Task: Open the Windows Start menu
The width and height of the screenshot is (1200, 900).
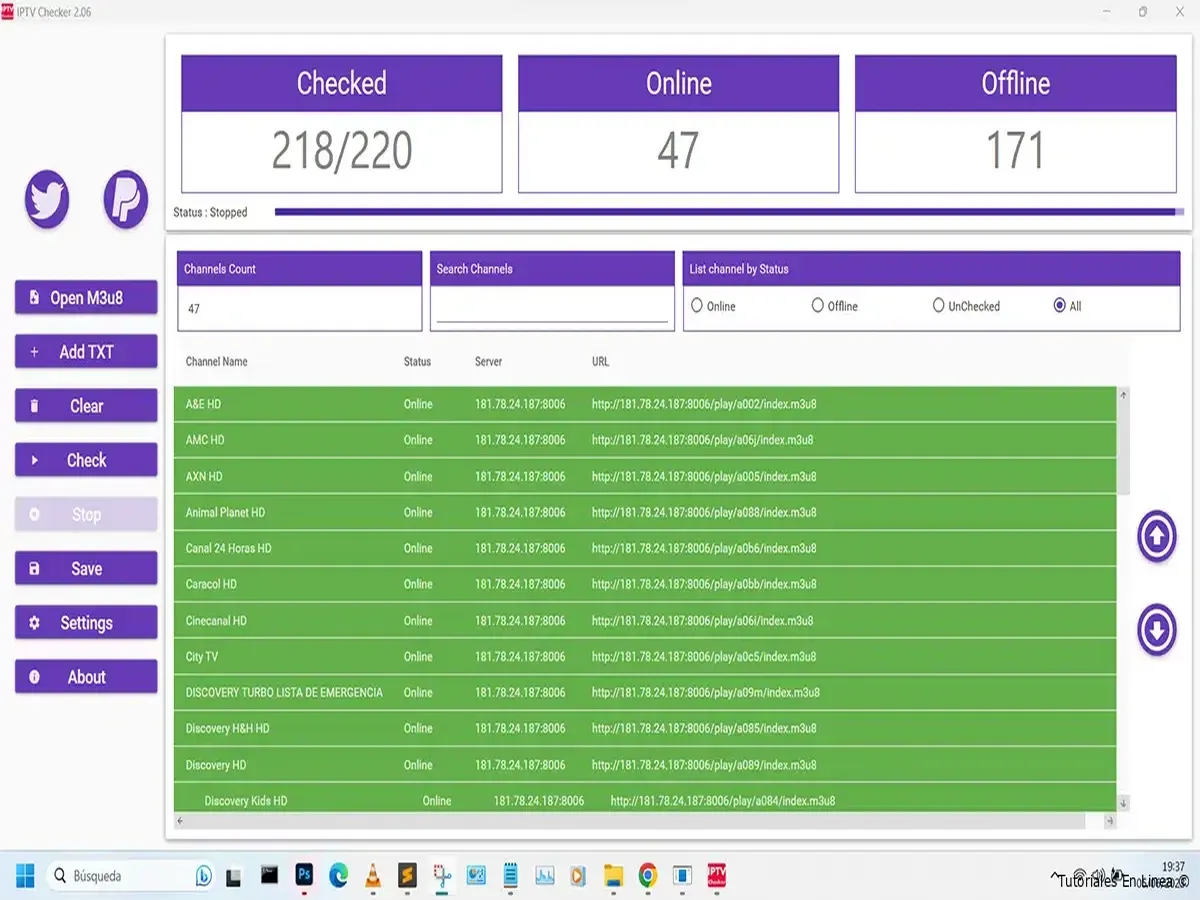Action: tap(25, 876)
